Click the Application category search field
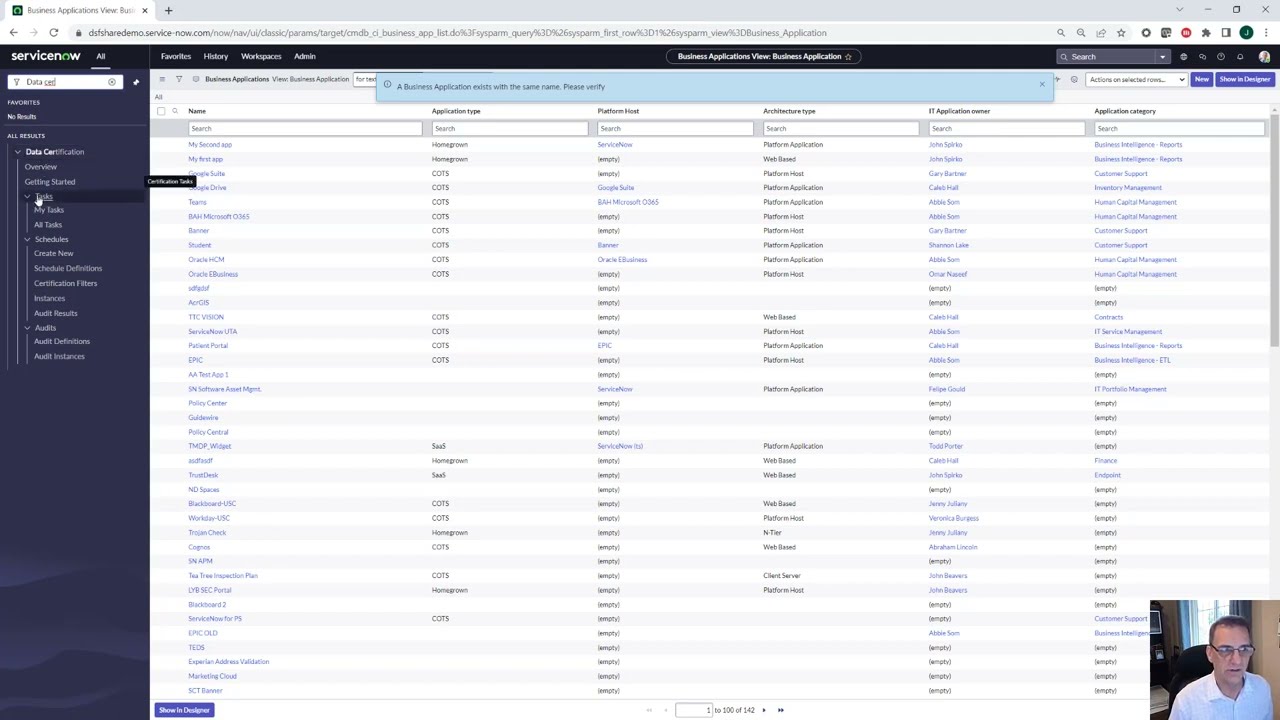The width and height of the screenshot is (1280, 720). [1179, 128]
